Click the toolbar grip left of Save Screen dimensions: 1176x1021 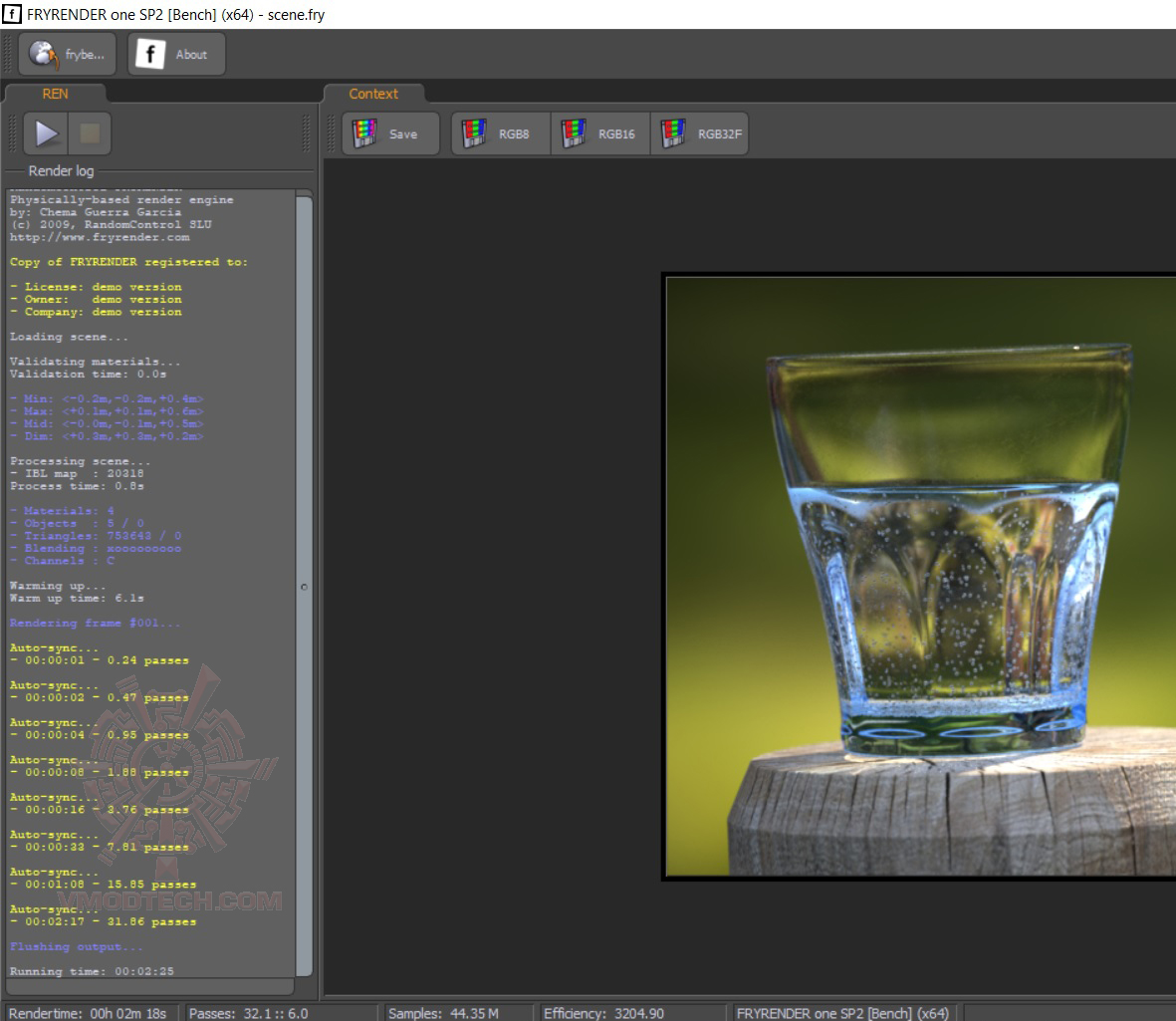(x=333, y=133)
